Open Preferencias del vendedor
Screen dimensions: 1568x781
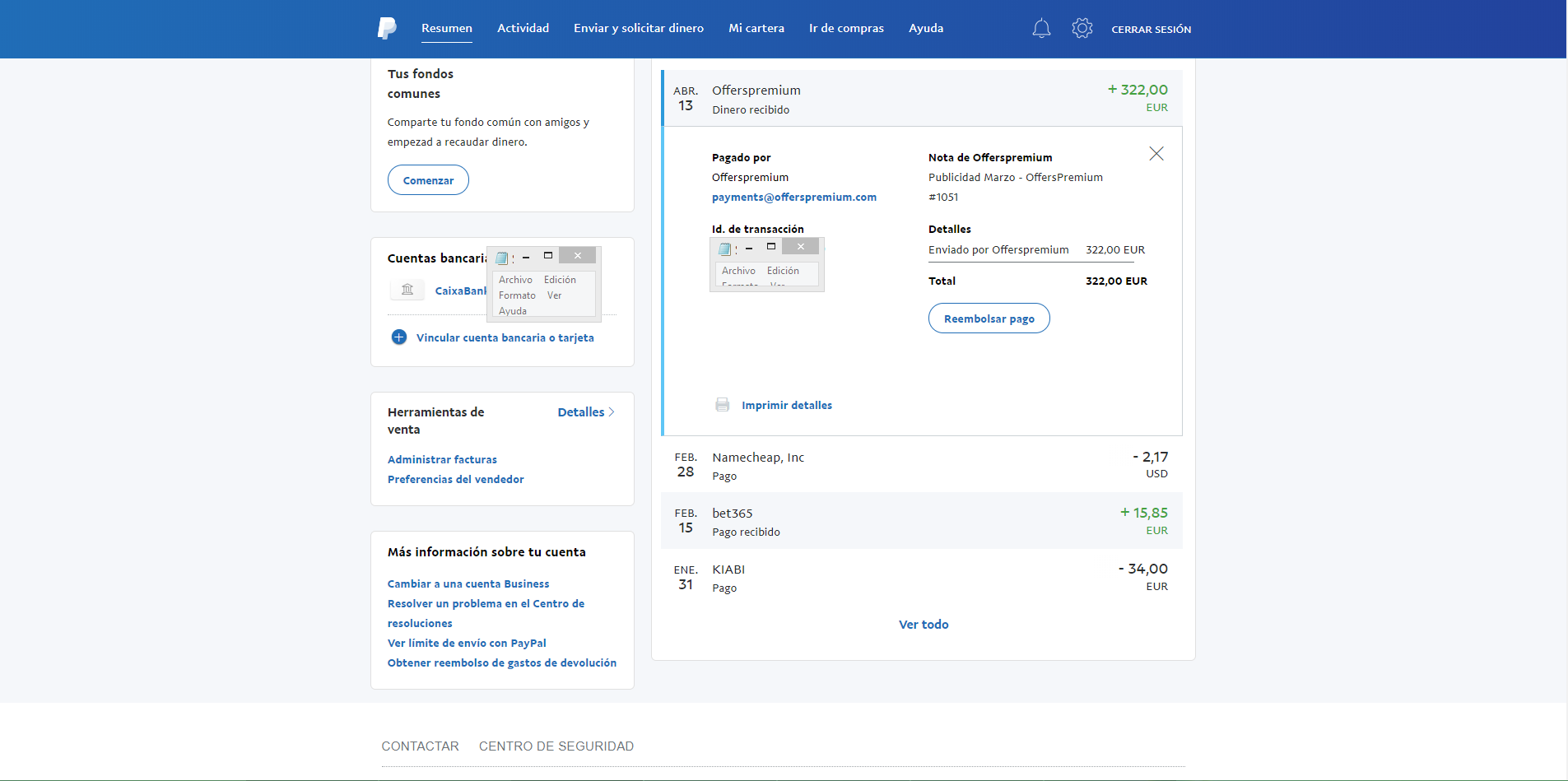click(x=455, y=479)
